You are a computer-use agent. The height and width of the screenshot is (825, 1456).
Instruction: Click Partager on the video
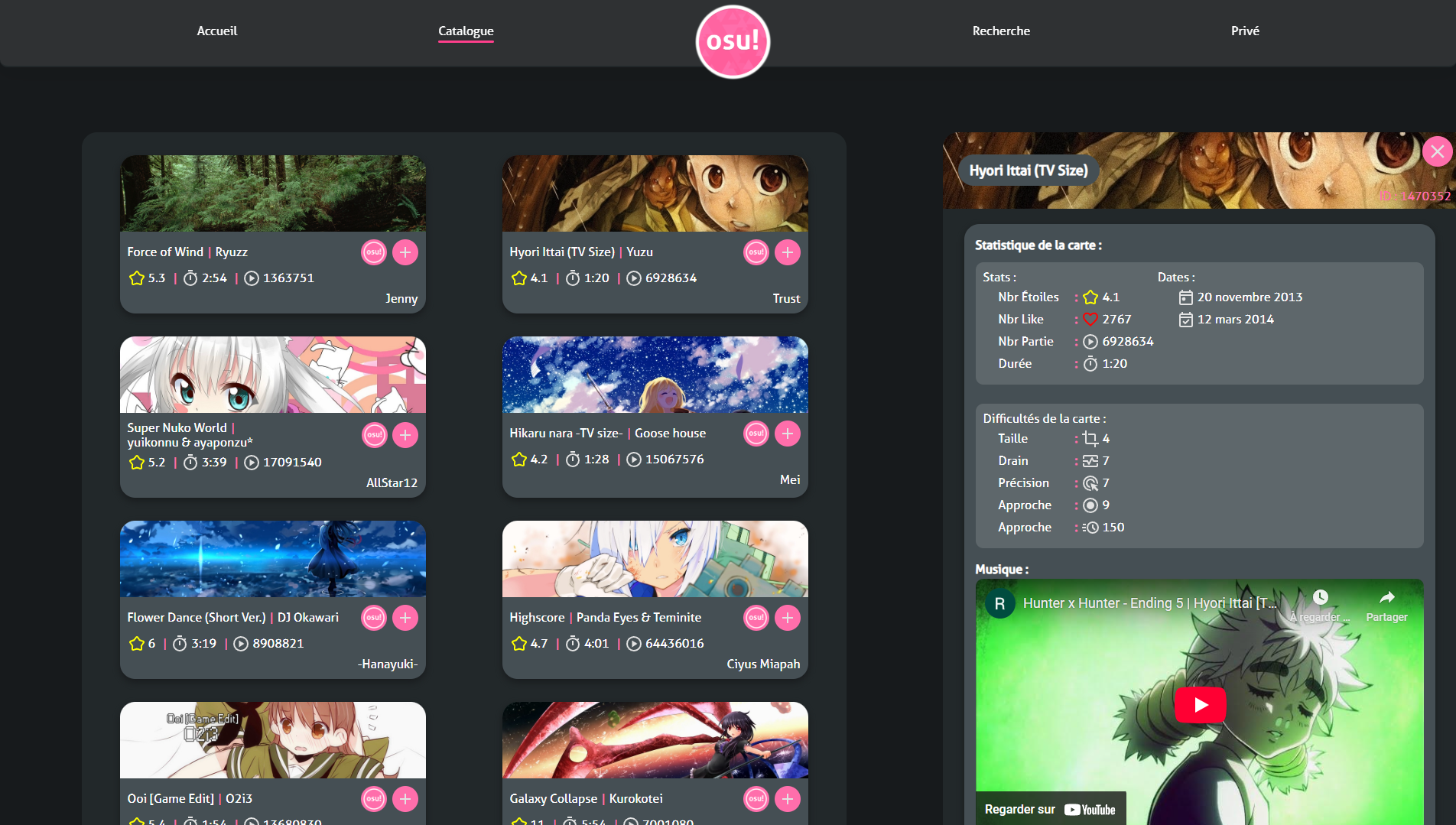1386,606
